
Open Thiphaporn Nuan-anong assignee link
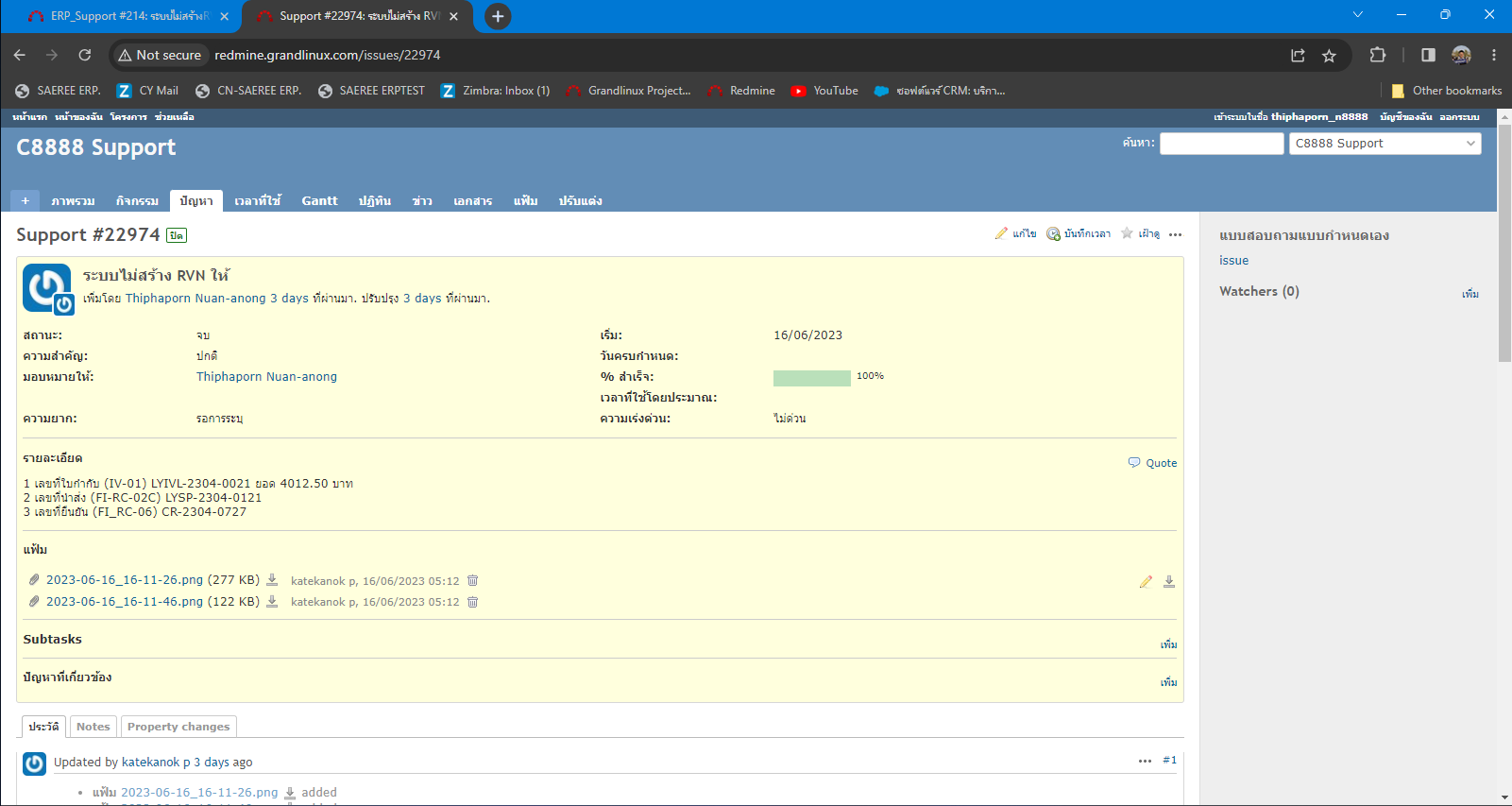click(266, 377)
